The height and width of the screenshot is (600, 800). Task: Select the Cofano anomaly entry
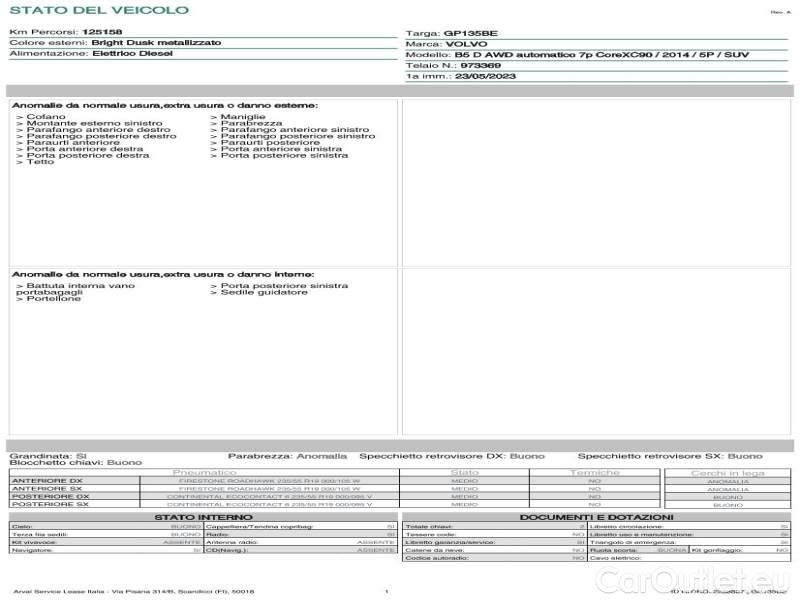41,117
